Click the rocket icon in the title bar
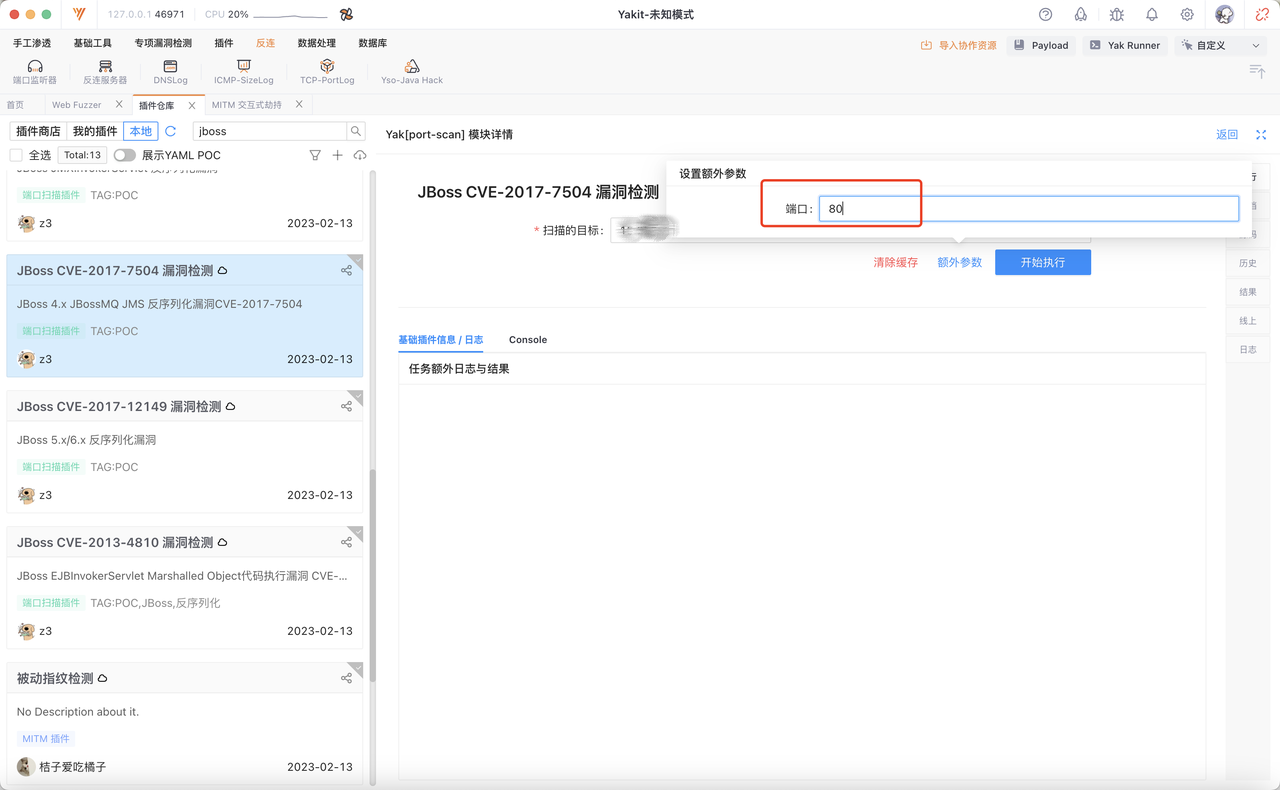Screen dimensions: 1280x790 (x=1081, y=15)
